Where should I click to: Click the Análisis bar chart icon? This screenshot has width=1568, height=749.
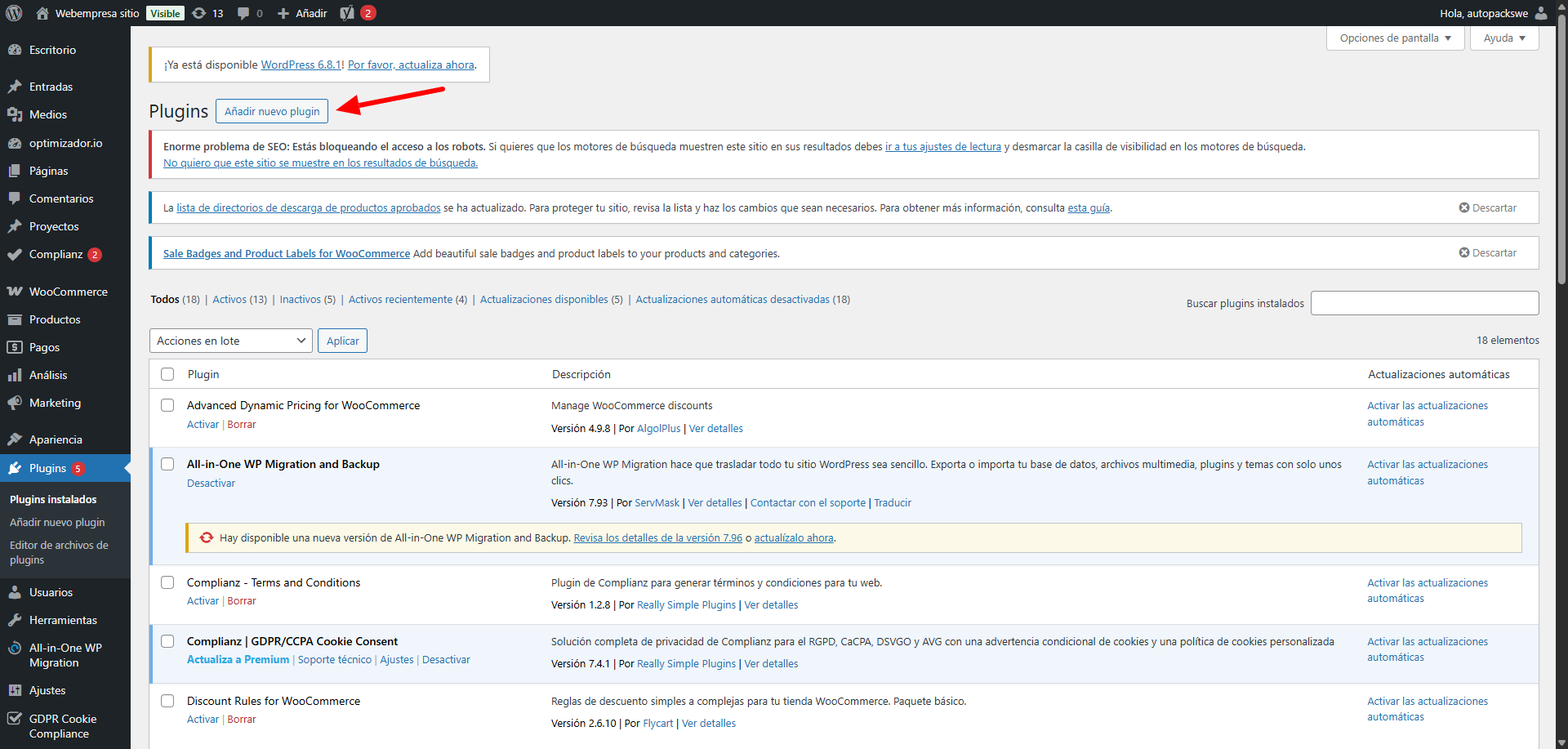point(15,375)
